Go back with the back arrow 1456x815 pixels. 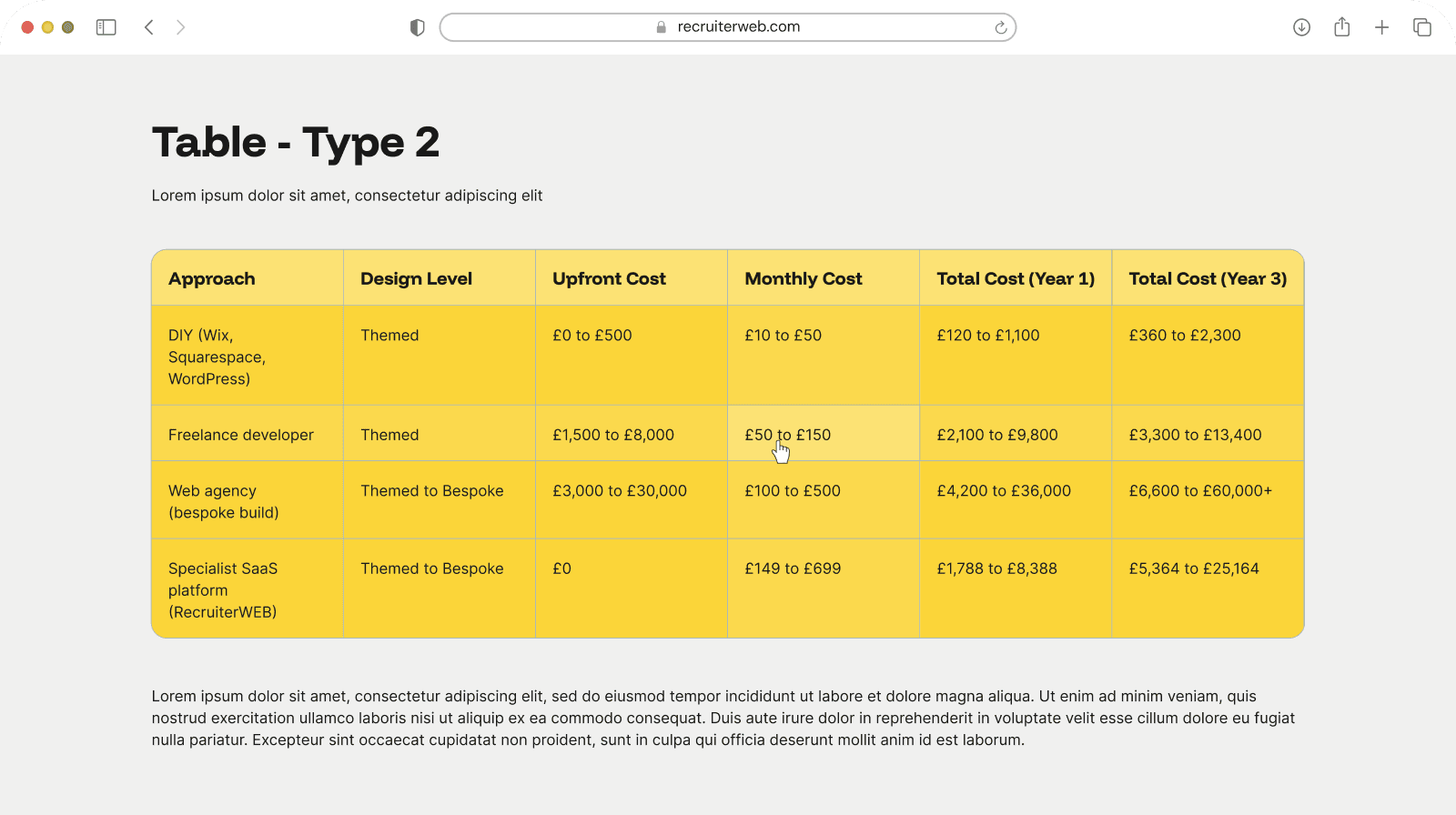click(149, 27)
